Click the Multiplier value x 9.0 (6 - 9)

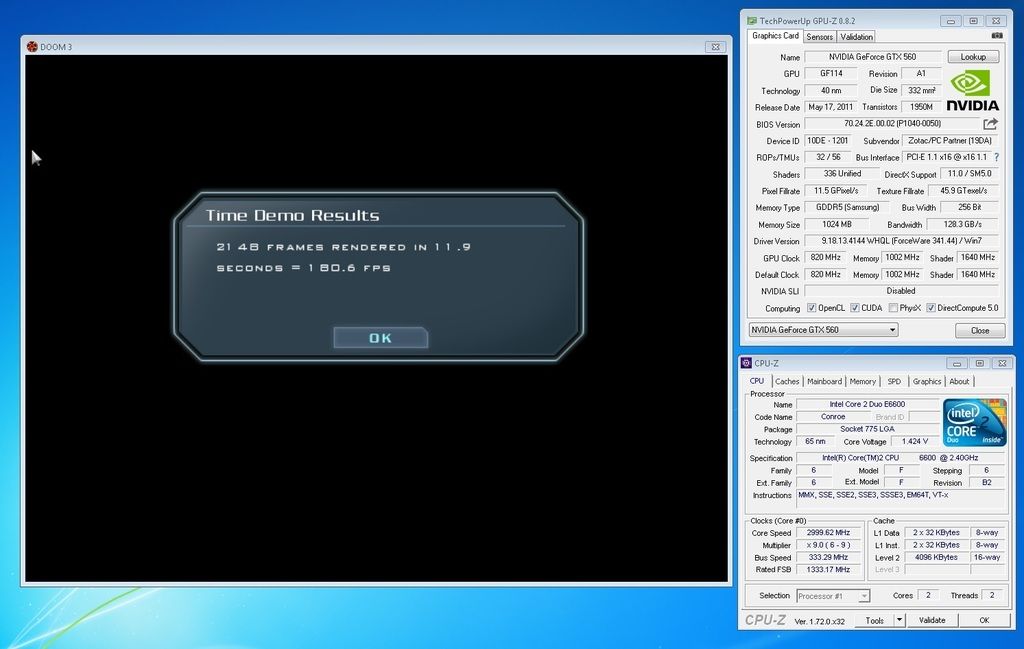(x=828, y=545)
